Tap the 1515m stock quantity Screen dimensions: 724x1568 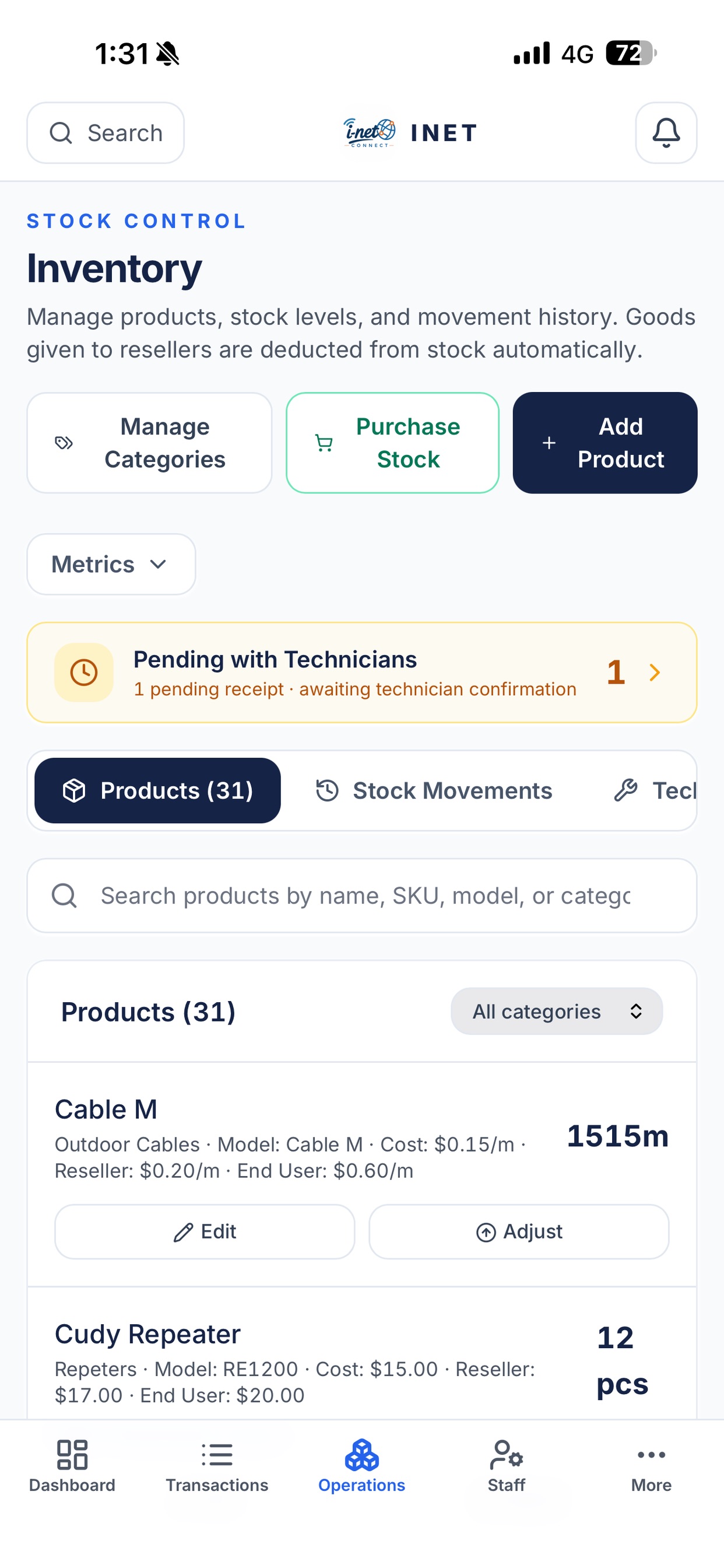pos(617,1136)
